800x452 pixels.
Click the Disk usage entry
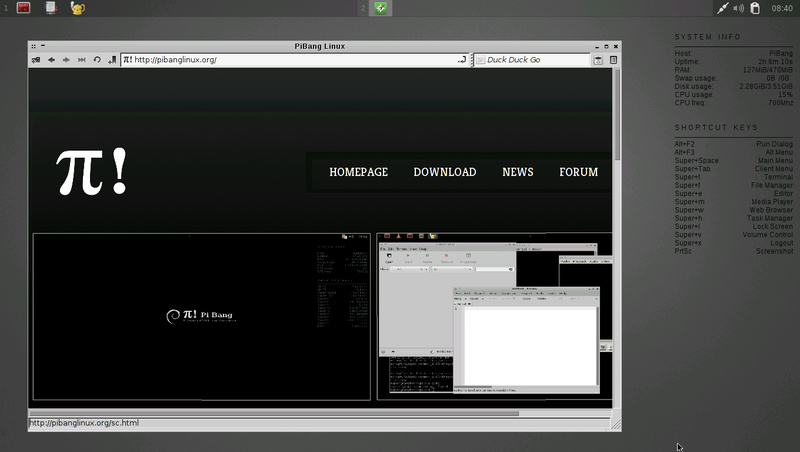[734, 86]
